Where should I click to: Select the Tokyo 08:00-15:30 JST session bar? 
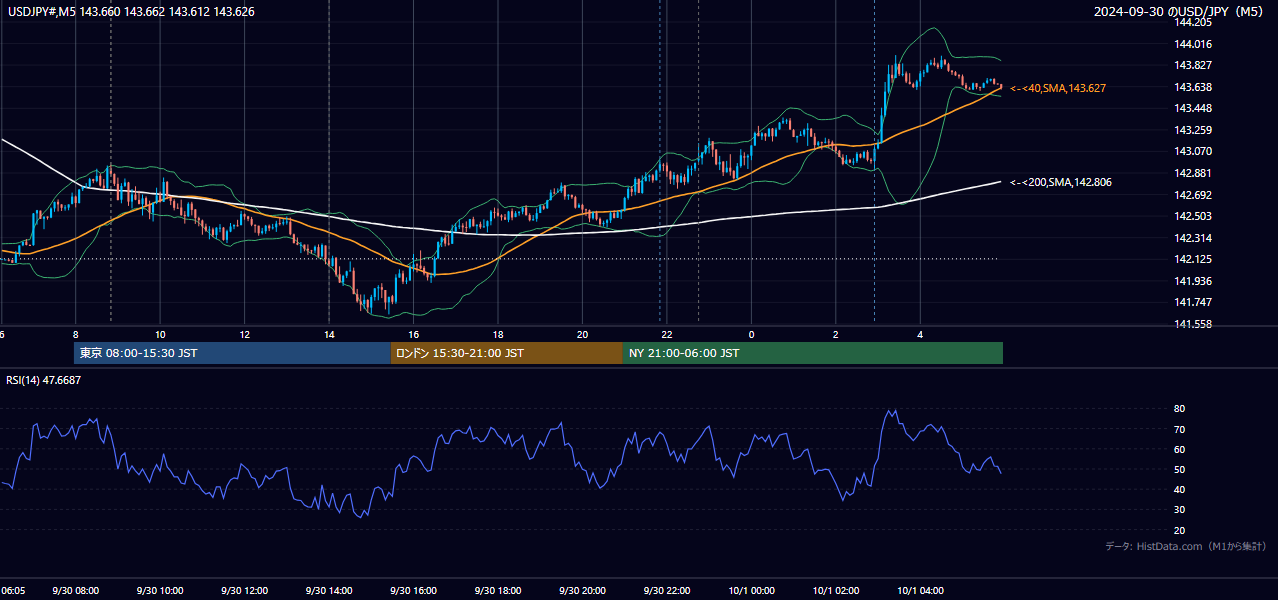(232, 353)
